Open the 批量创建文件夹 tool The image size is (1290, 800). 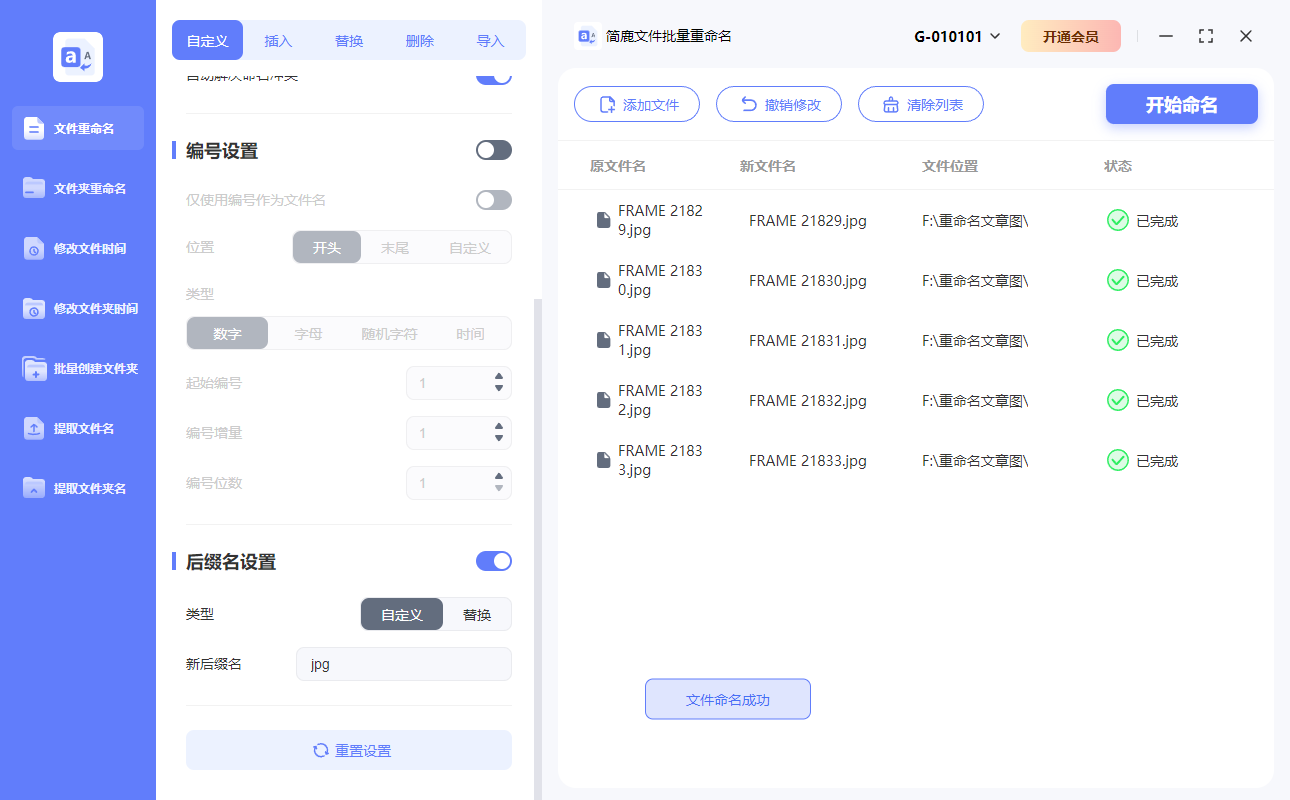click(x=77, y=368)
